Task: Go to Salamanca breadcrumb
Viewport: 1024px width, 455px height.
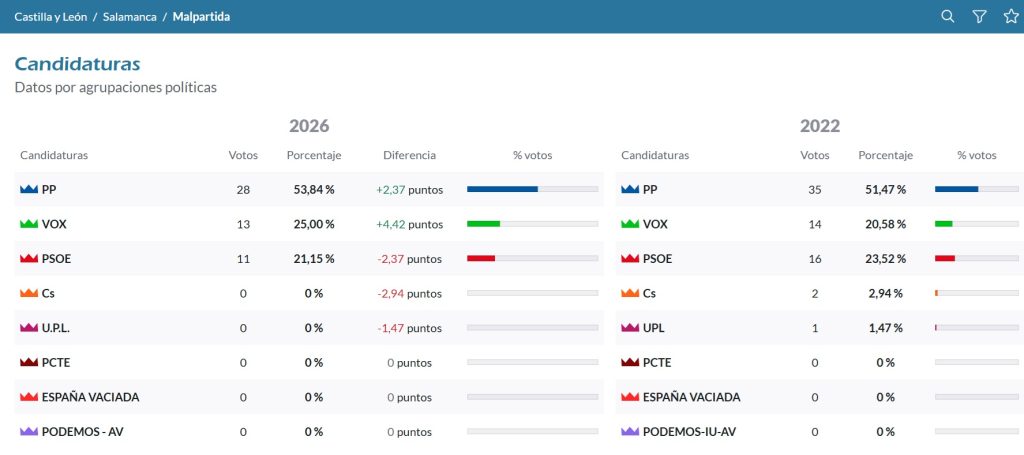Action: pos(129,16)
